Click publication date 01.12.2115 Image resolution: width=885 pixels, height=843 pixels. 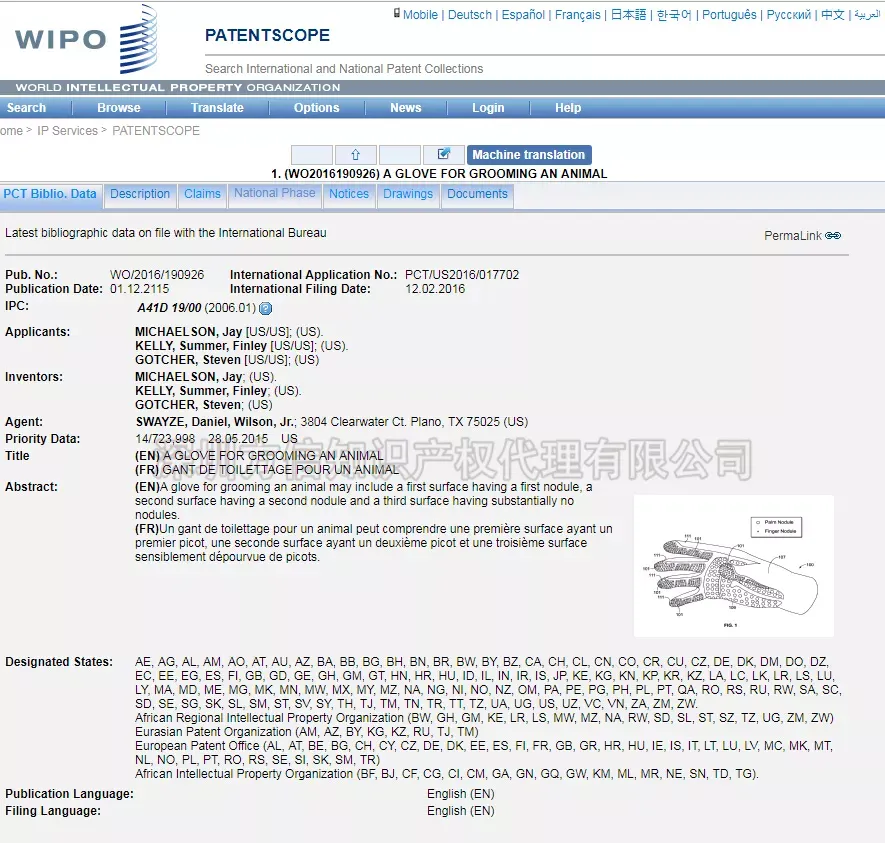(139, 289)
